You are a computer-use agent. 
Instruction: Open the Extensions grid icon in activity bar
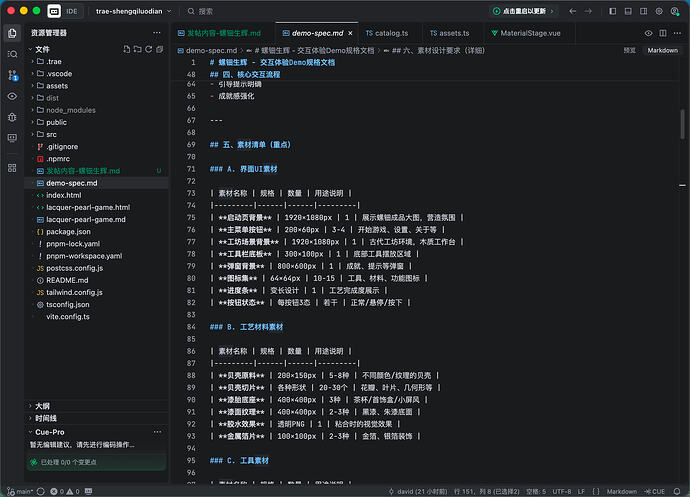coord(12,168)
